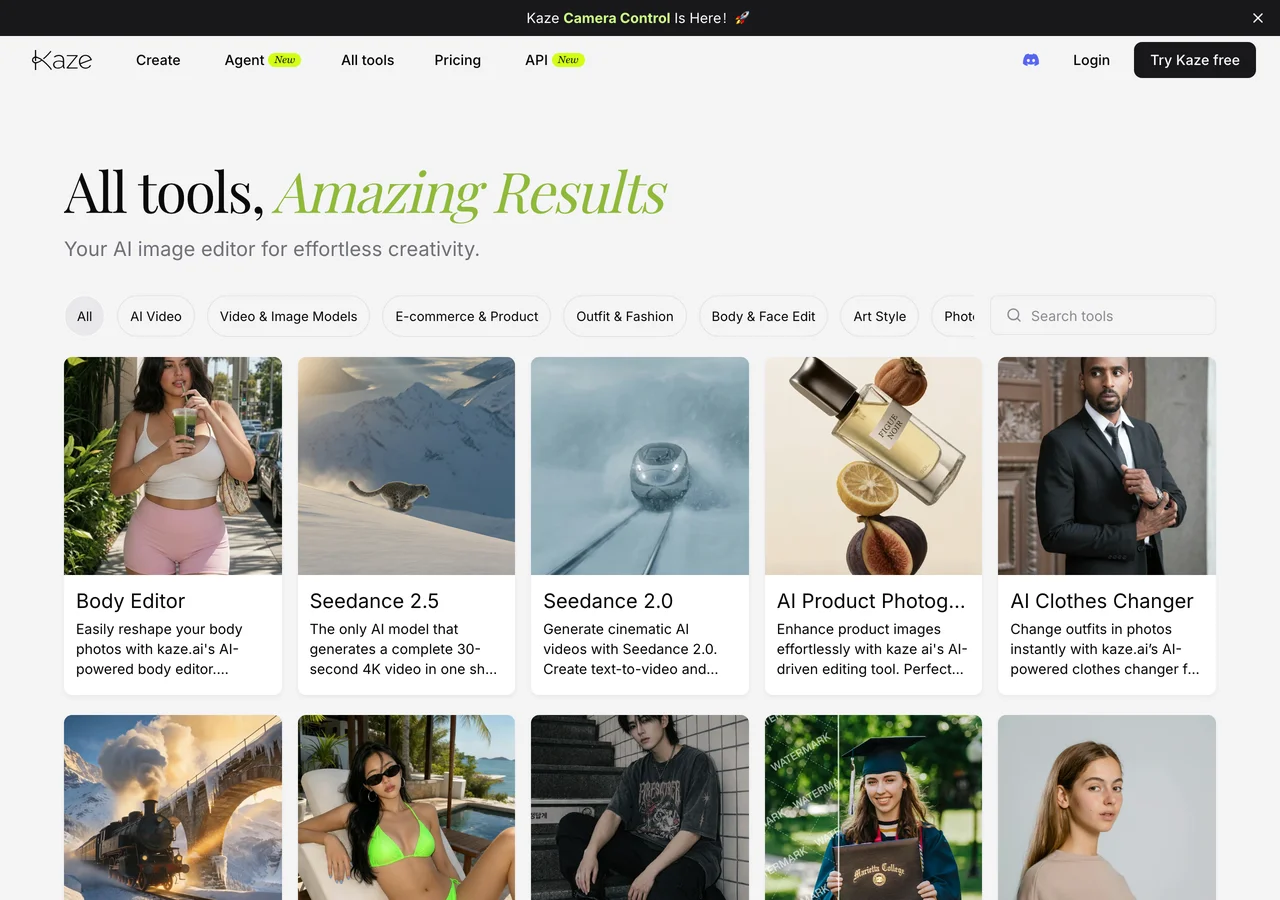This screenshot has width=1280, height=900.
Task: Click the "Your AI image editor" subtitle
Action: (272, 249)
